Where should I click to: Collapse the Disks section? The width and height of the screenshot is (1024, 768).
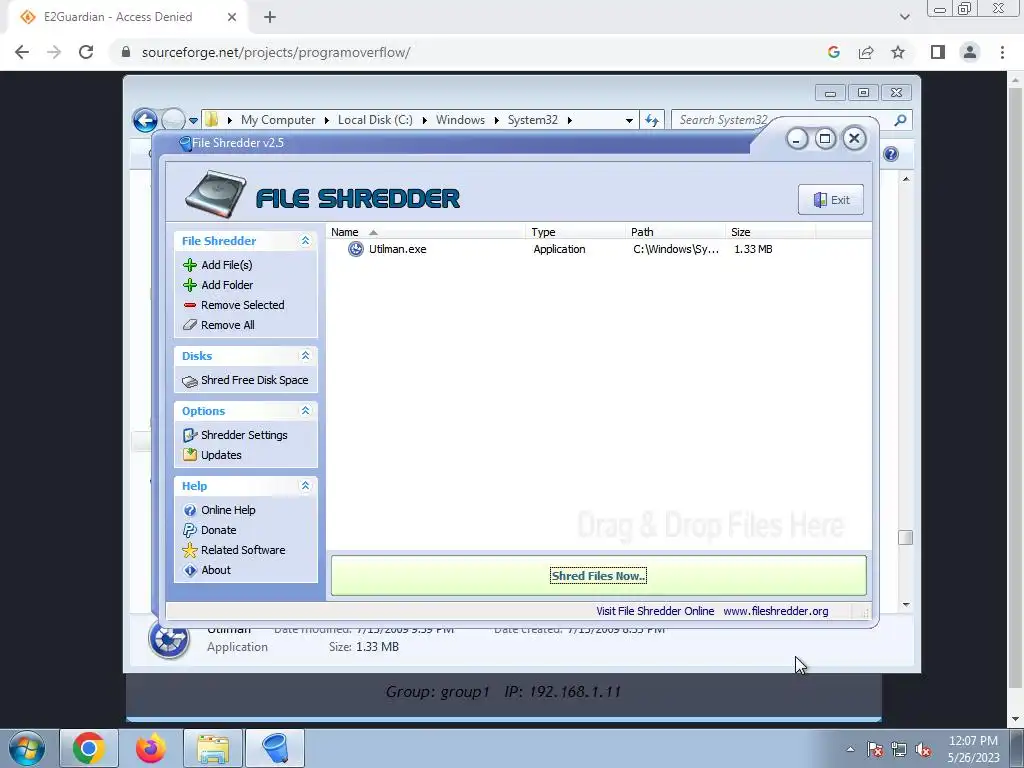point(305,356)
